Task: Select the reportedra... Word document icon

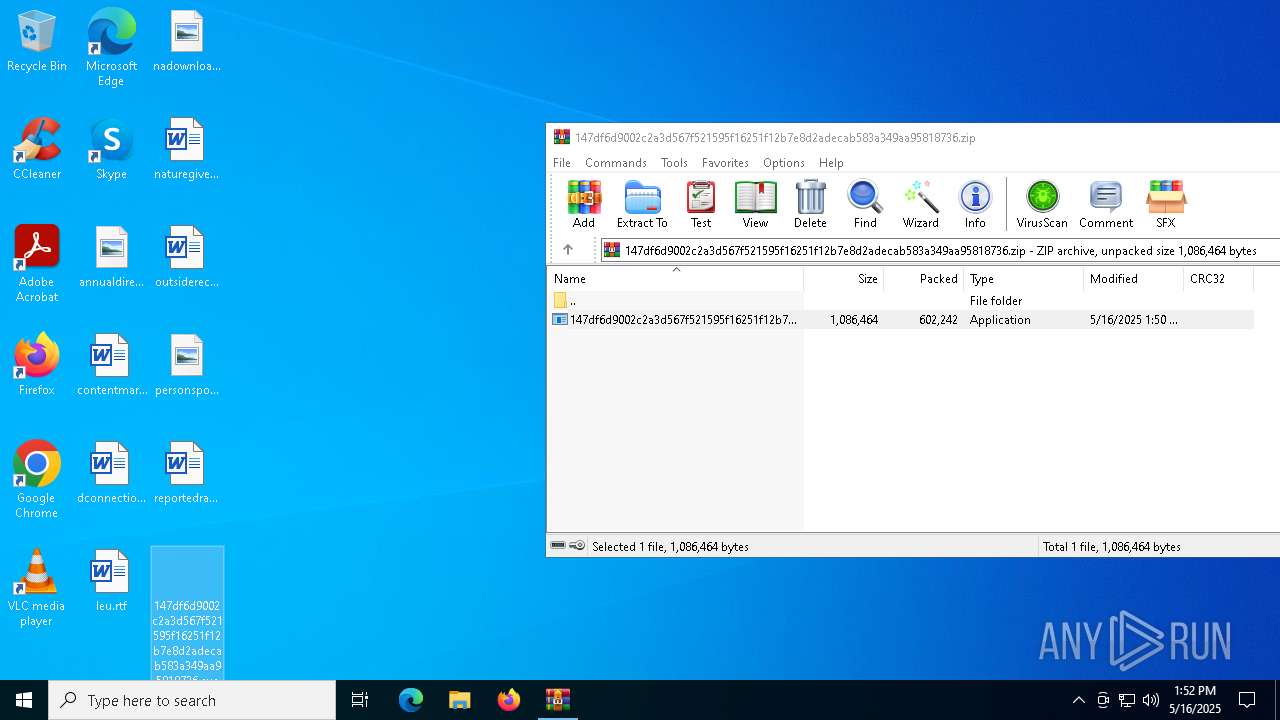Action: (186, 474)
